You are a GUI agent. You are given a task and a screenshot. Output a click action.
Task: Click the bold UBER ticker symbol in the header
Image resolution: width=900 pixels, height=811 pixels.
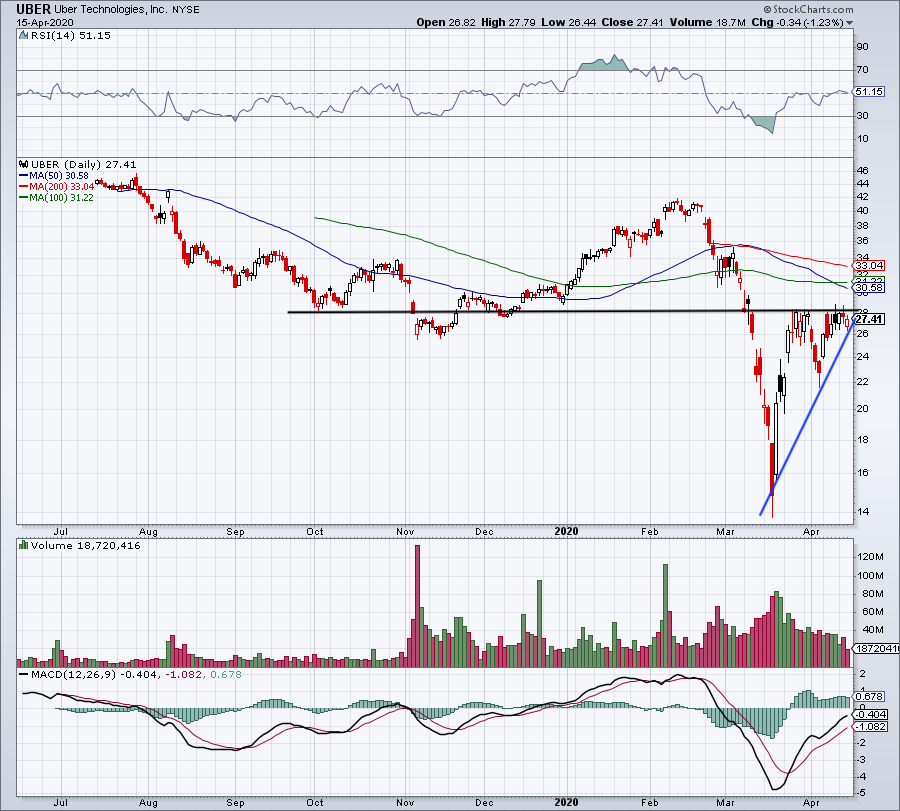point(33,9)
